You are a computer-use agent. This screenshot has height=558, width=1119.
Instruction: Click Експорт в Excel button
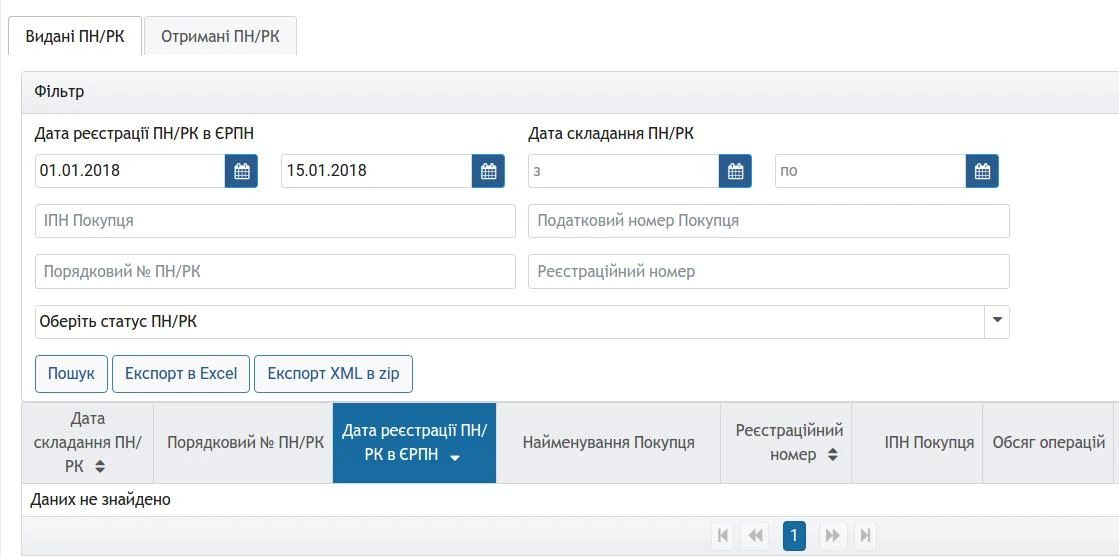point(181,374)
